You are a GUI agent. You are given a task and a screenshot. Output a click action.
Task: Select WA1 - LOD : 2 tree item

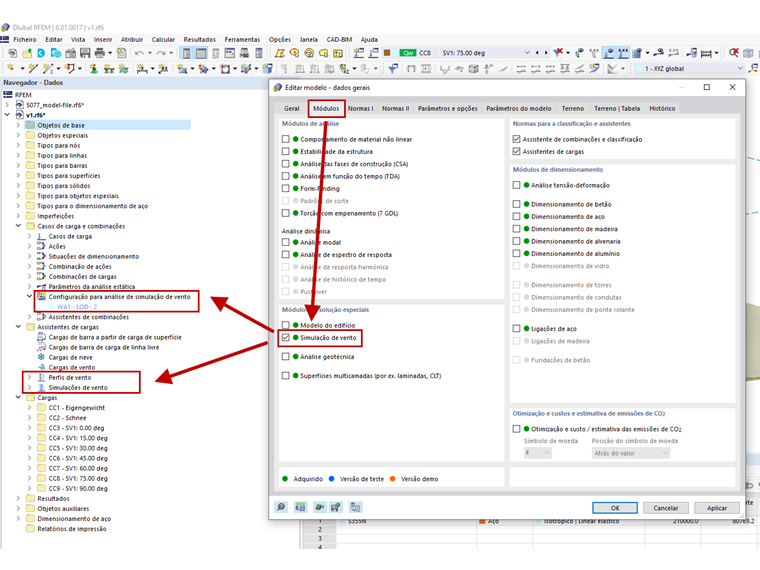[77, 307]
